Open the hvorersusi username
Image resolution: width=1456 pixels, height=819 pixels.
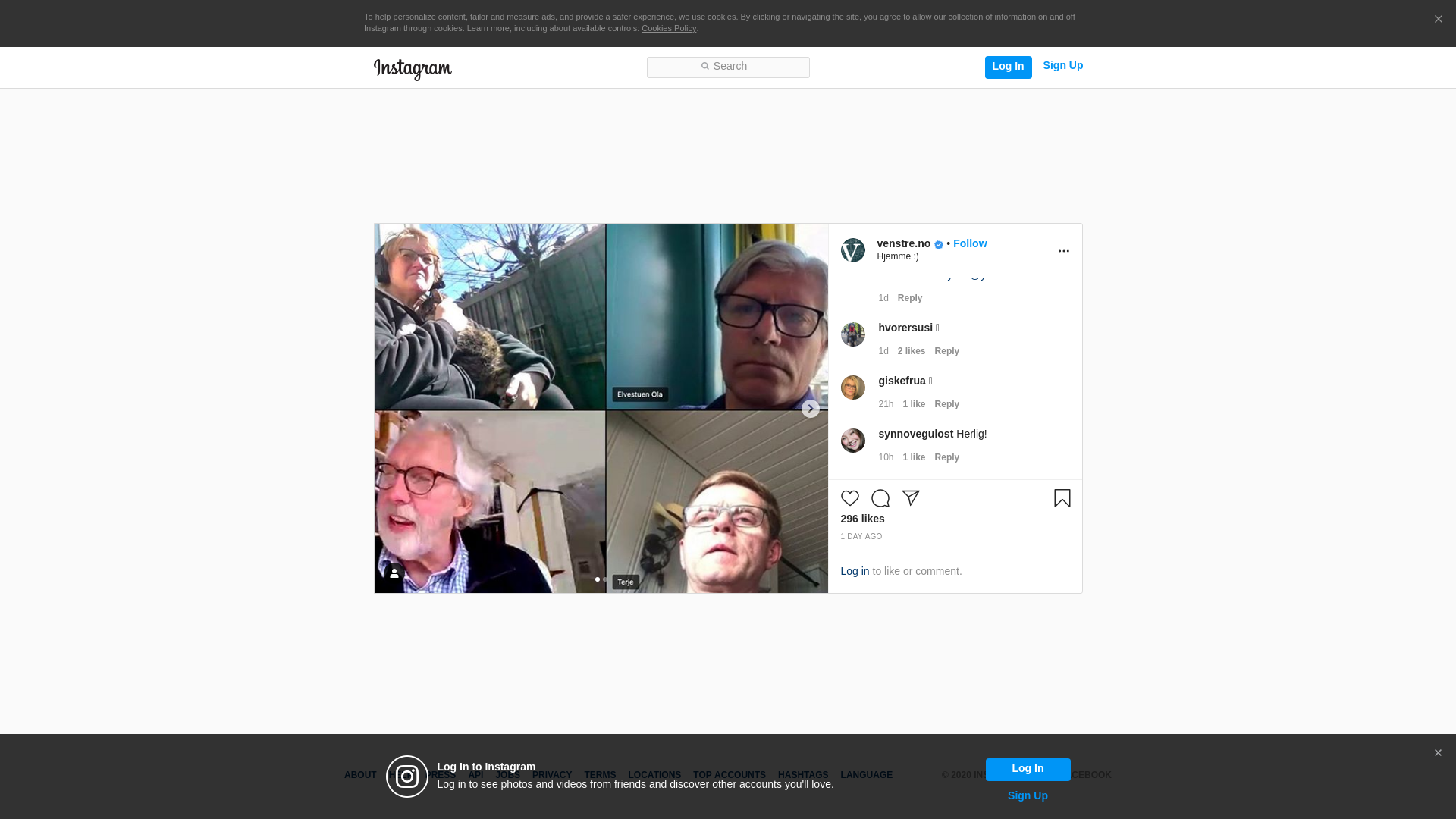pyautogui.click(x=905, y=328)
